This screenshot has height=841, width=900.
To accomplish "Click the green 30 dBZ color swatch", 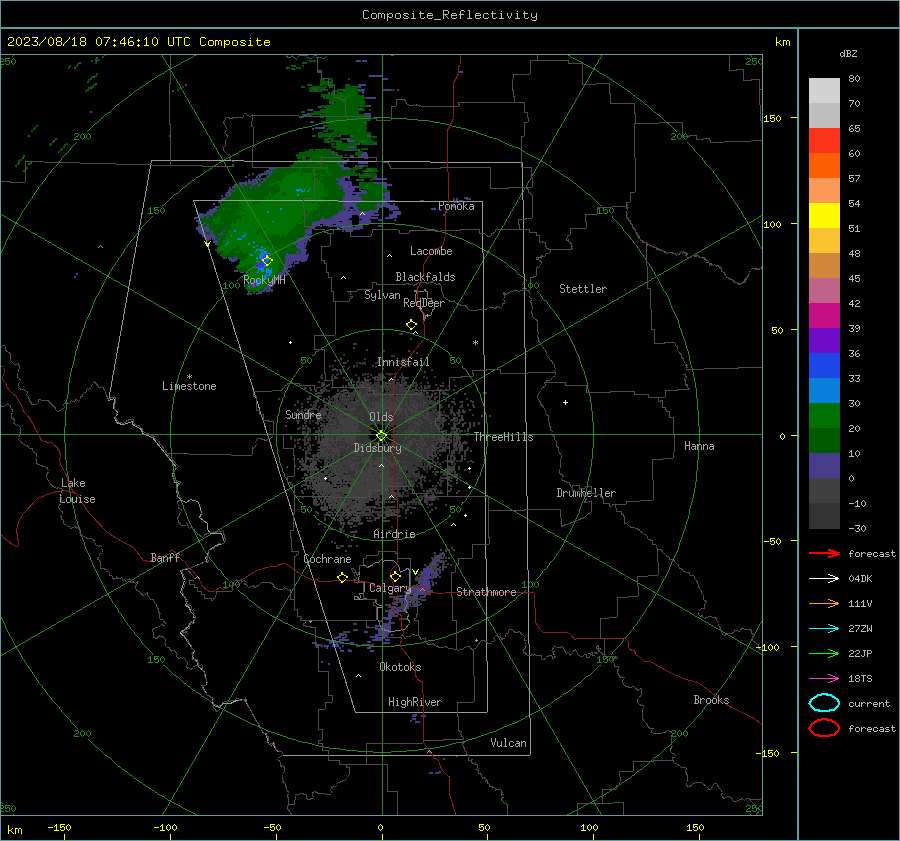I will coord(824,415).
